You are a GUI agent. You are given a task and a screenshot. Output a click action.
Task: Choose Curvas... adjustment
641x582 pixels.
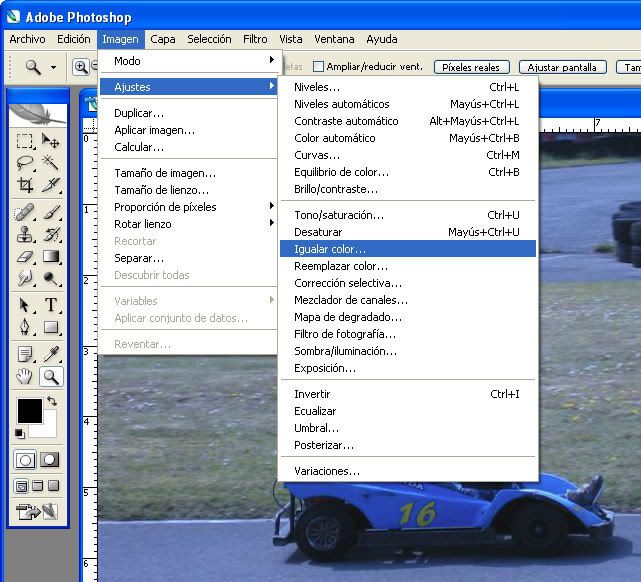coord(408,155)
